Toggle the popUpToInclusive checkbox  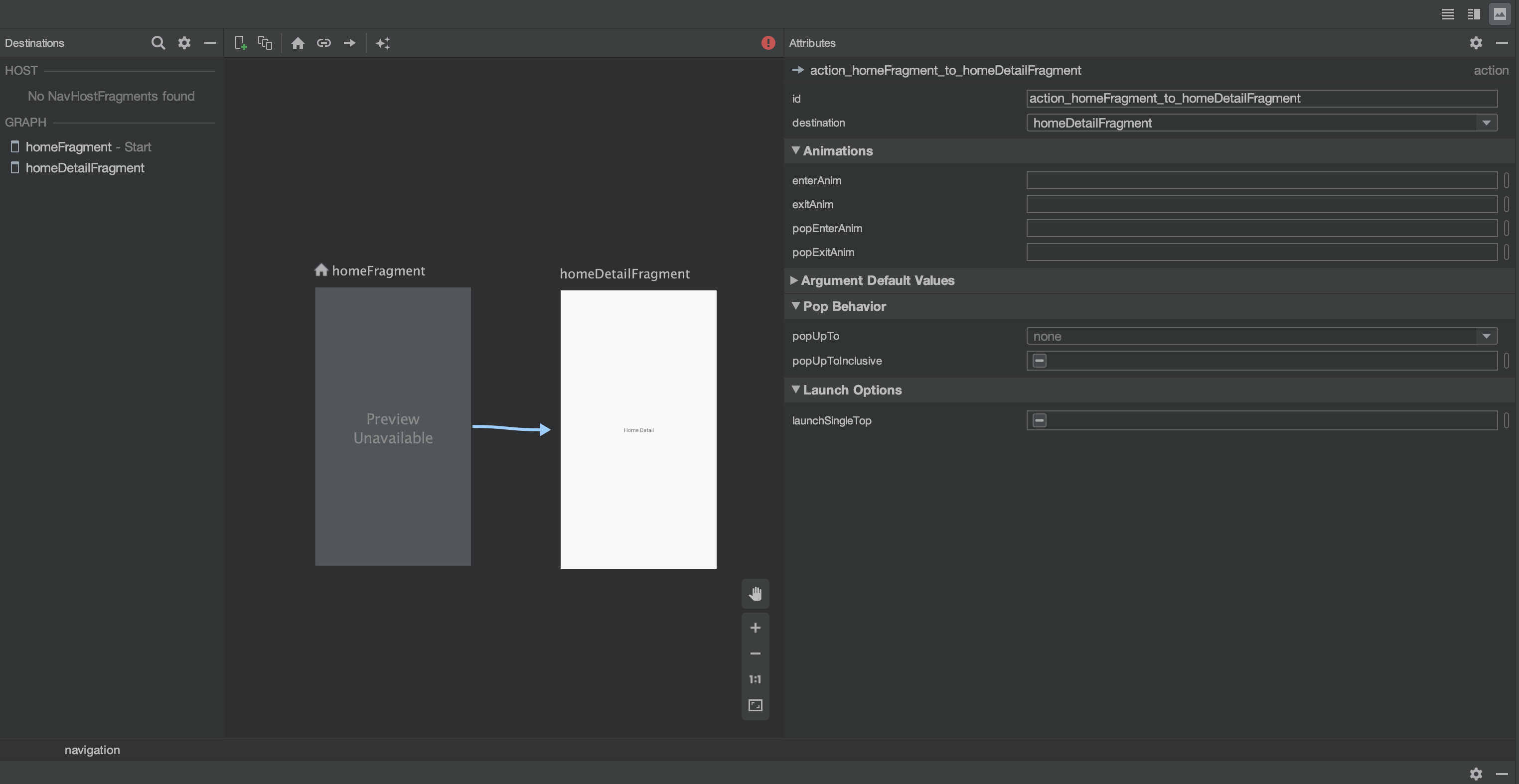coord(1040,361)
